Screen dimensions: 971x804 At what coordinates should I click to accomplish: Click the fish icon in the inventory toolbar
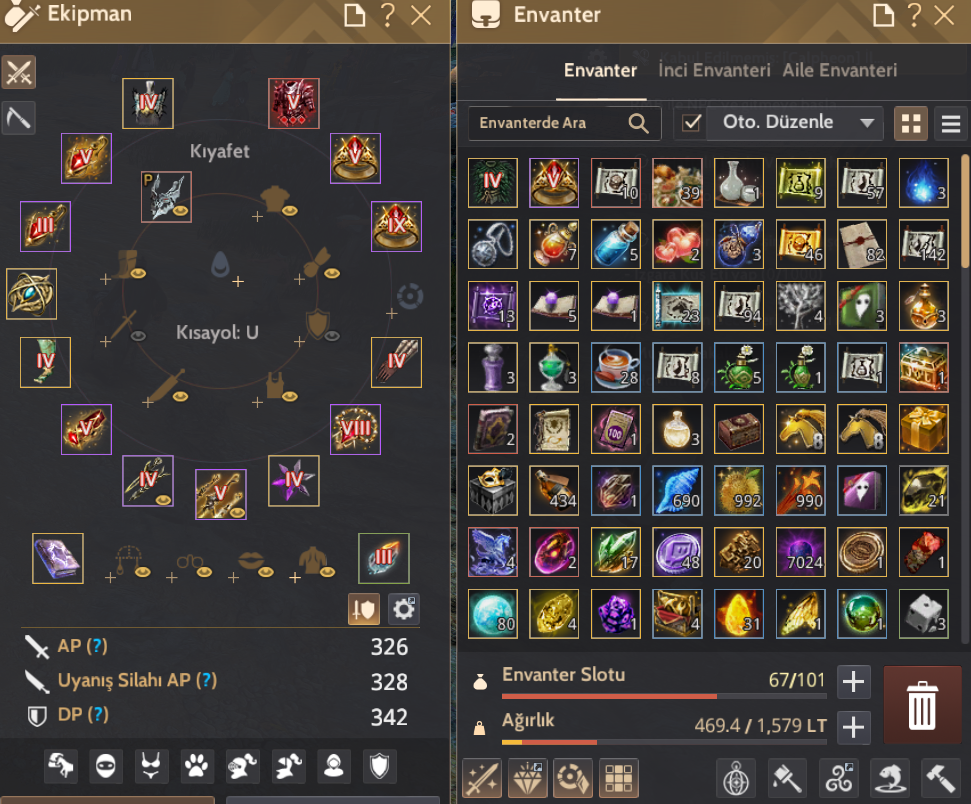[x=889, y=777]
